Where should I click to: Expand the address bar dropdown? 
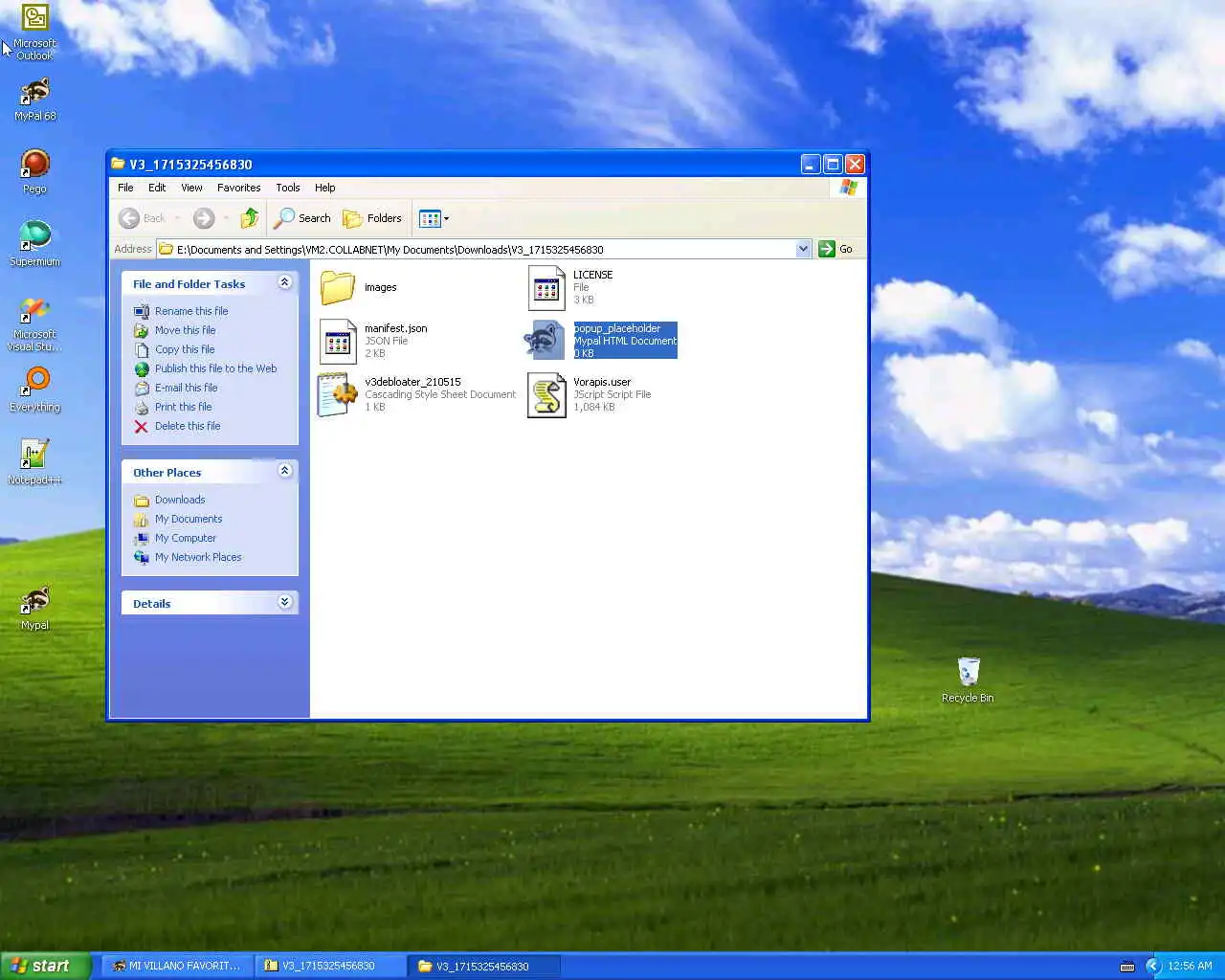[803, 249]
